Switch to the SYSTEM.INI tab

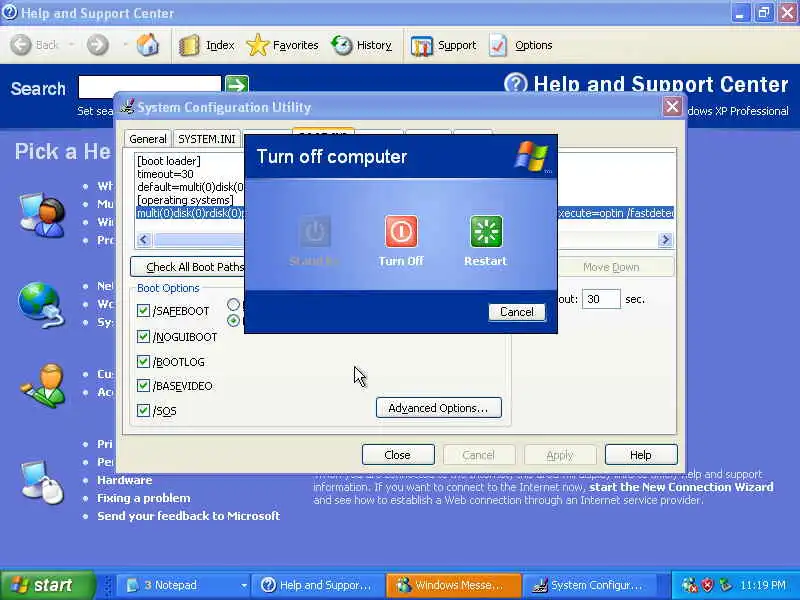[x=207, y=139]
